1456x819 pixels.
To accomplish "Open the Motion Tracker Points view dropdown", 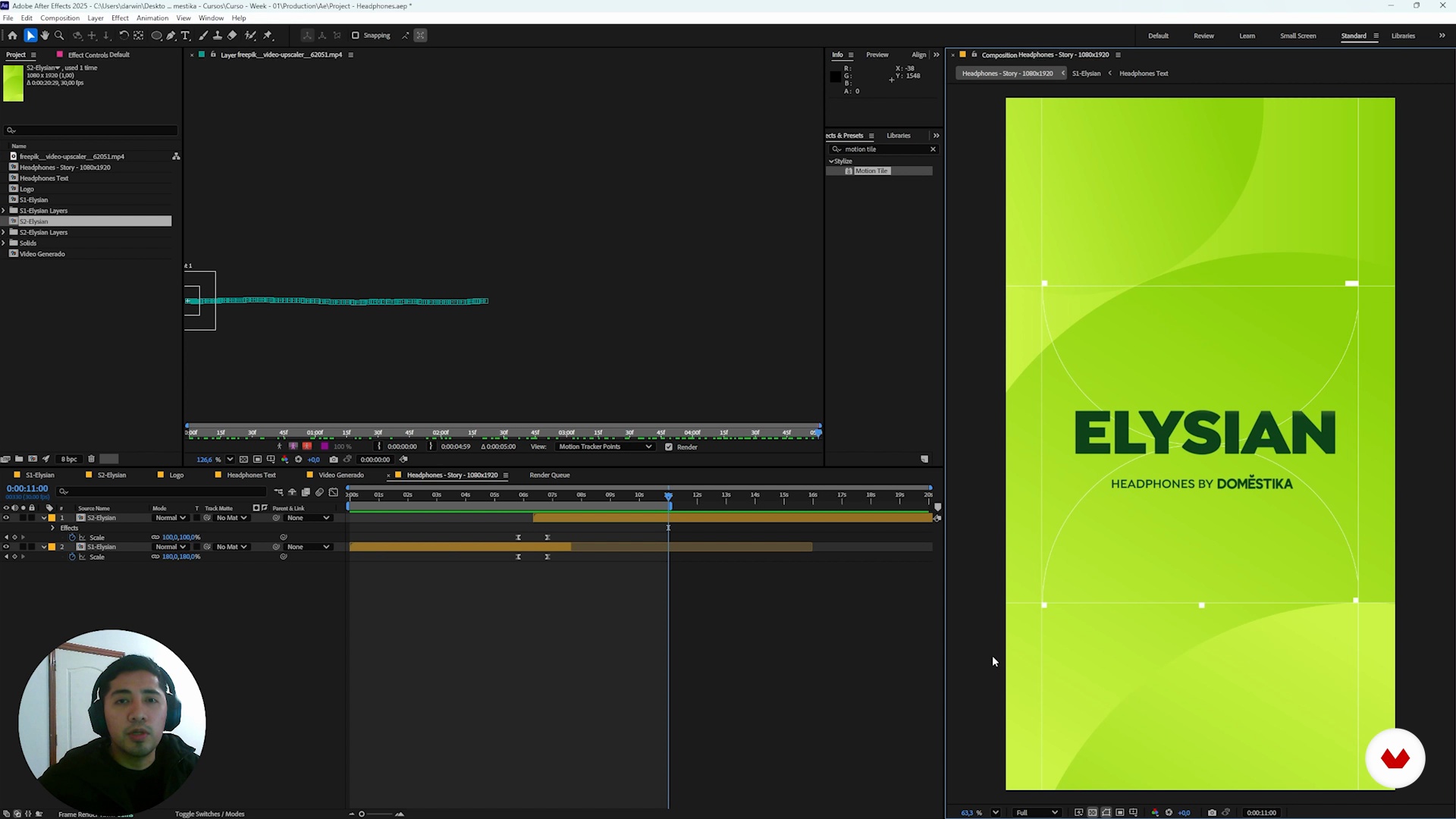I will [604, 447].
